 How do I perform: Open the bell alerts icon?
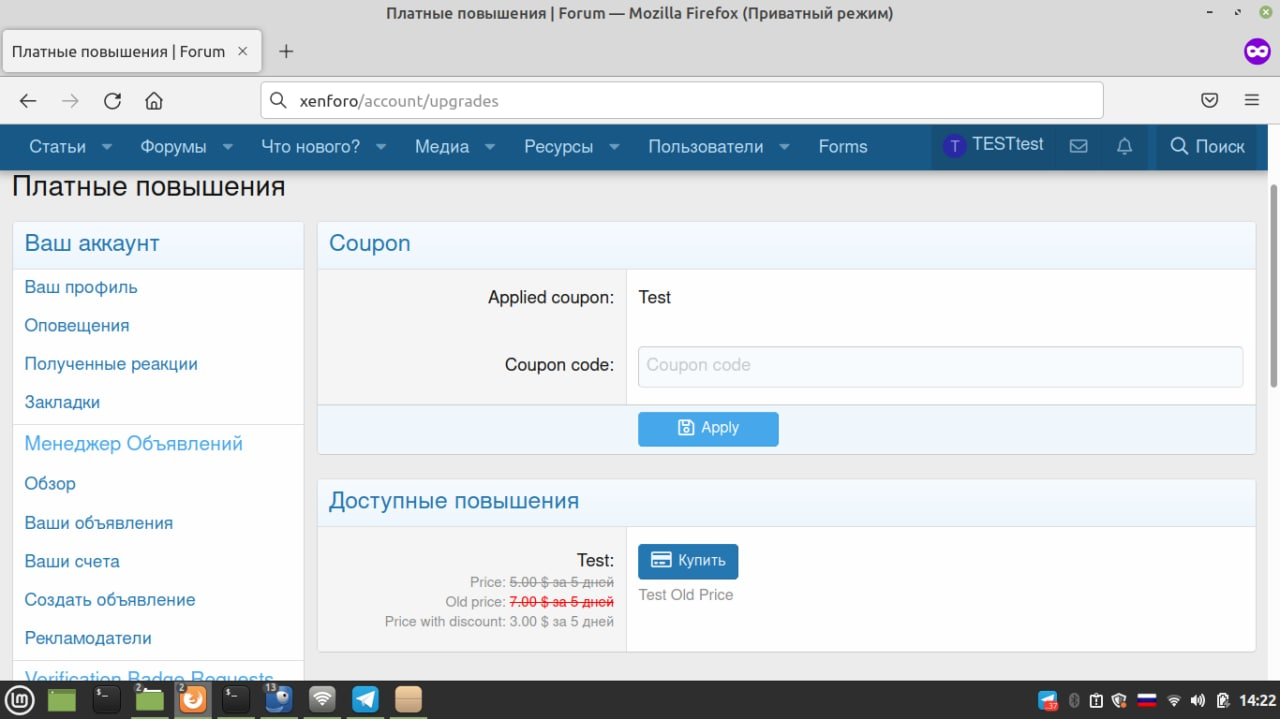pos(1125,147)
